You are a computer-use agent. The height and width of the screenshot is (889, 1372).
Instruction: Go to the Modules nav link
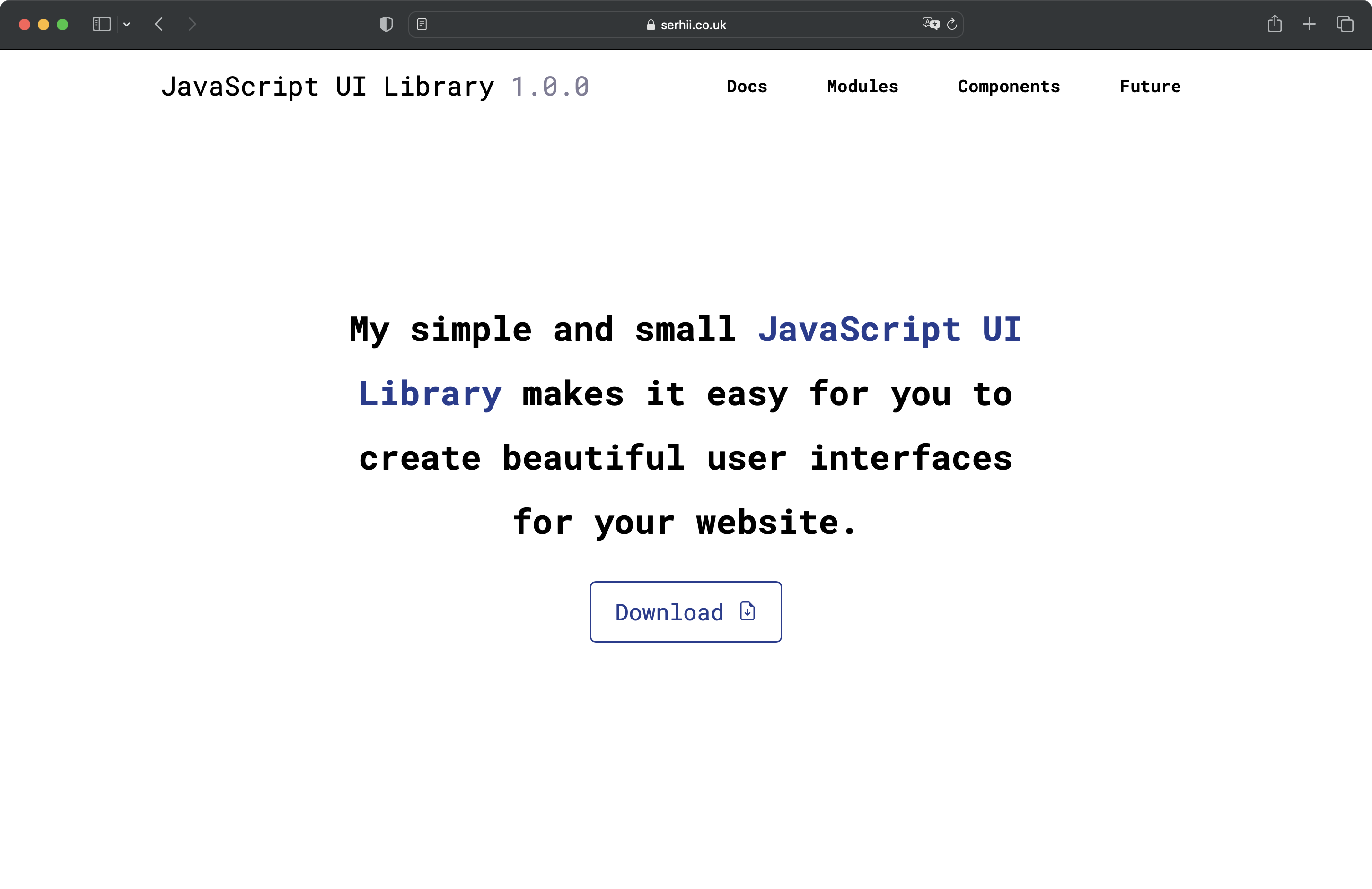[862, 87]
